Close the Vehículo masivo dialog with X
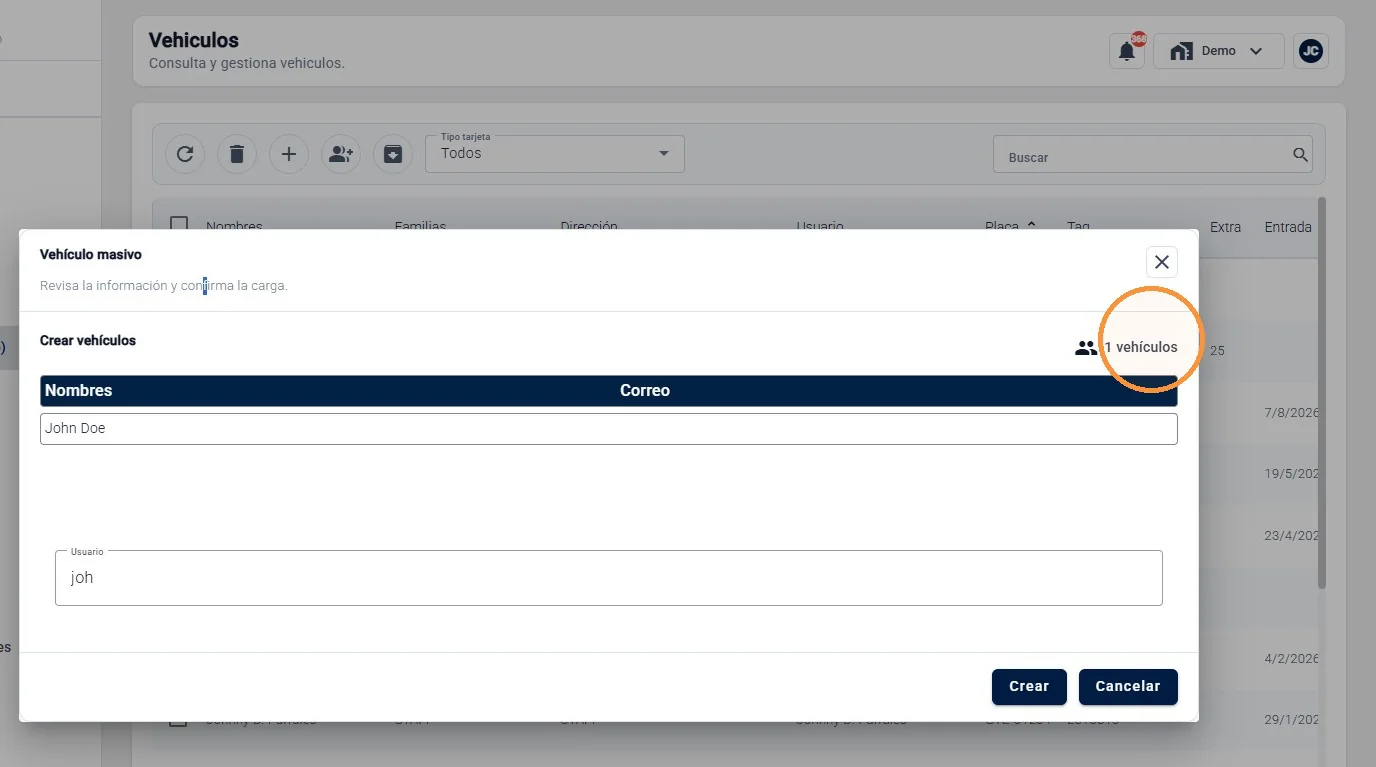This screenshot has height=767, width=1376. tap(1162, 262)
